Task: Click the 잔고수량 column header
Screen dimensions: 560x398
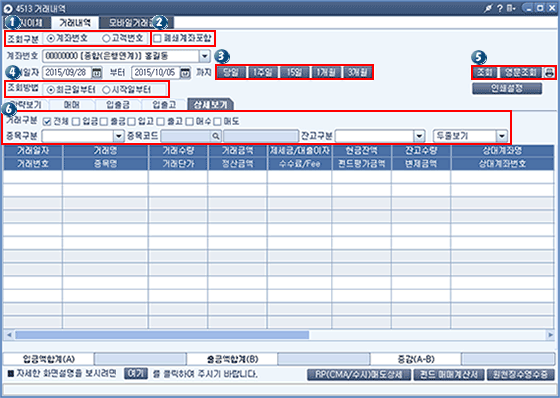Action: (421, 150)
